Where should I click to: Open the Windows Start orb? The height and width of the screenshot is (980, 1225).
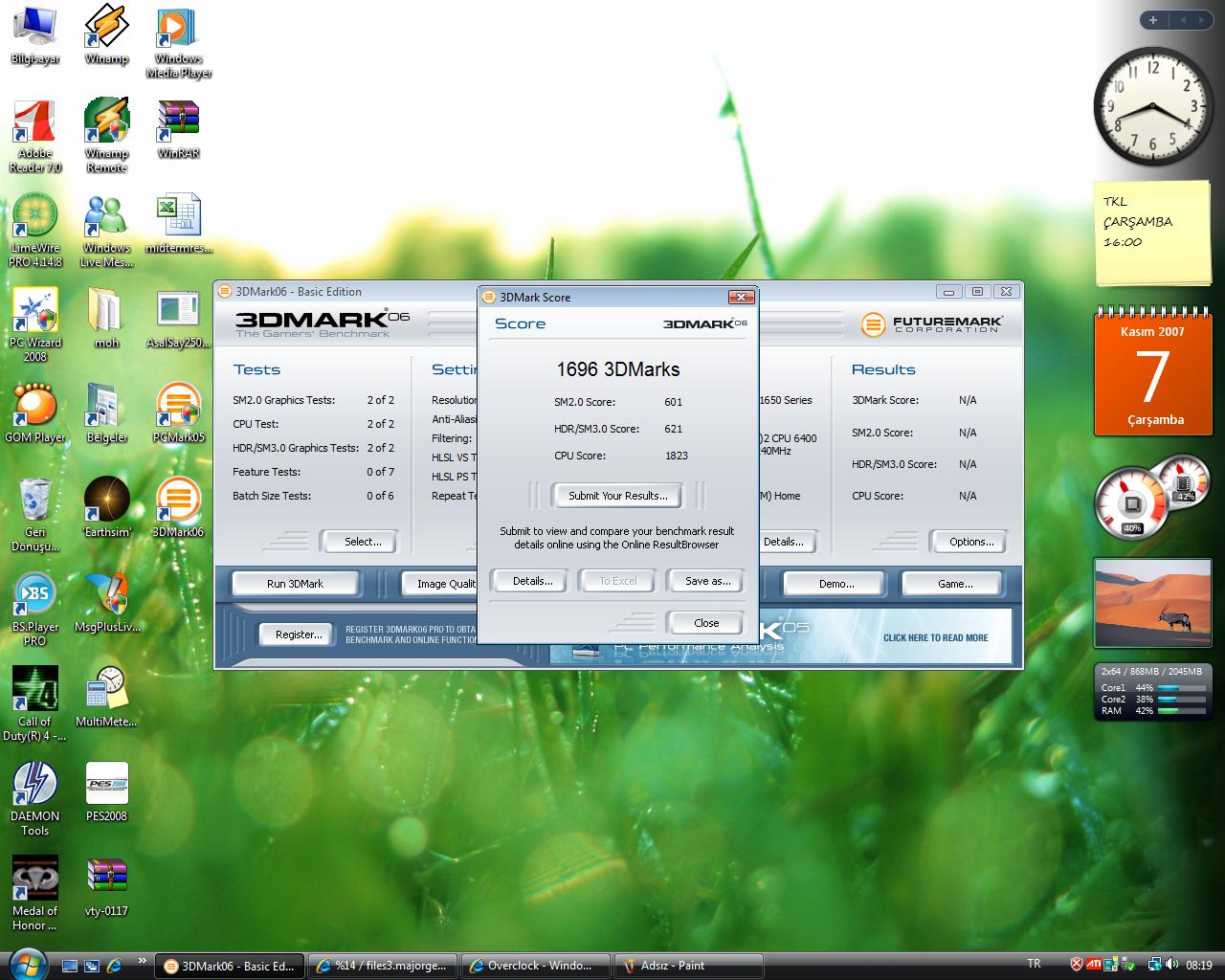[x=26, y=964]
